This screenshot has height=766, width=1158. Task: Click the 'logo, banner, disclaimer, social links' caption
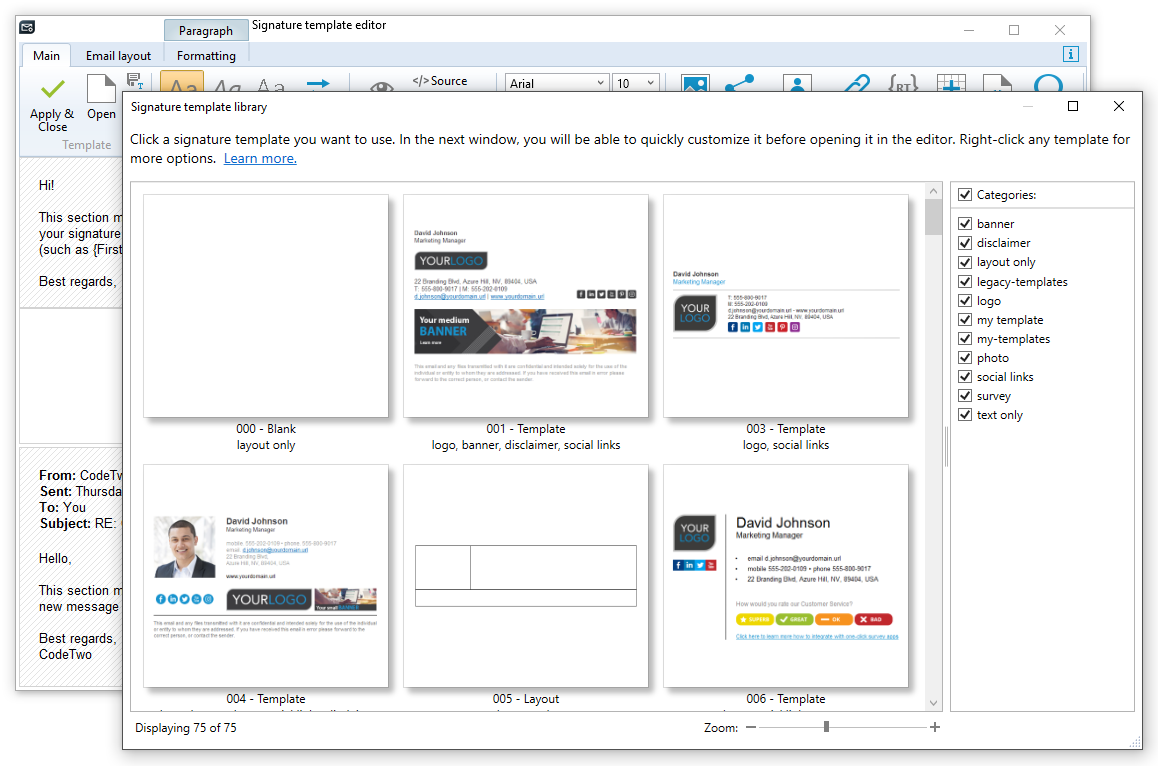[x=526, y=445]
